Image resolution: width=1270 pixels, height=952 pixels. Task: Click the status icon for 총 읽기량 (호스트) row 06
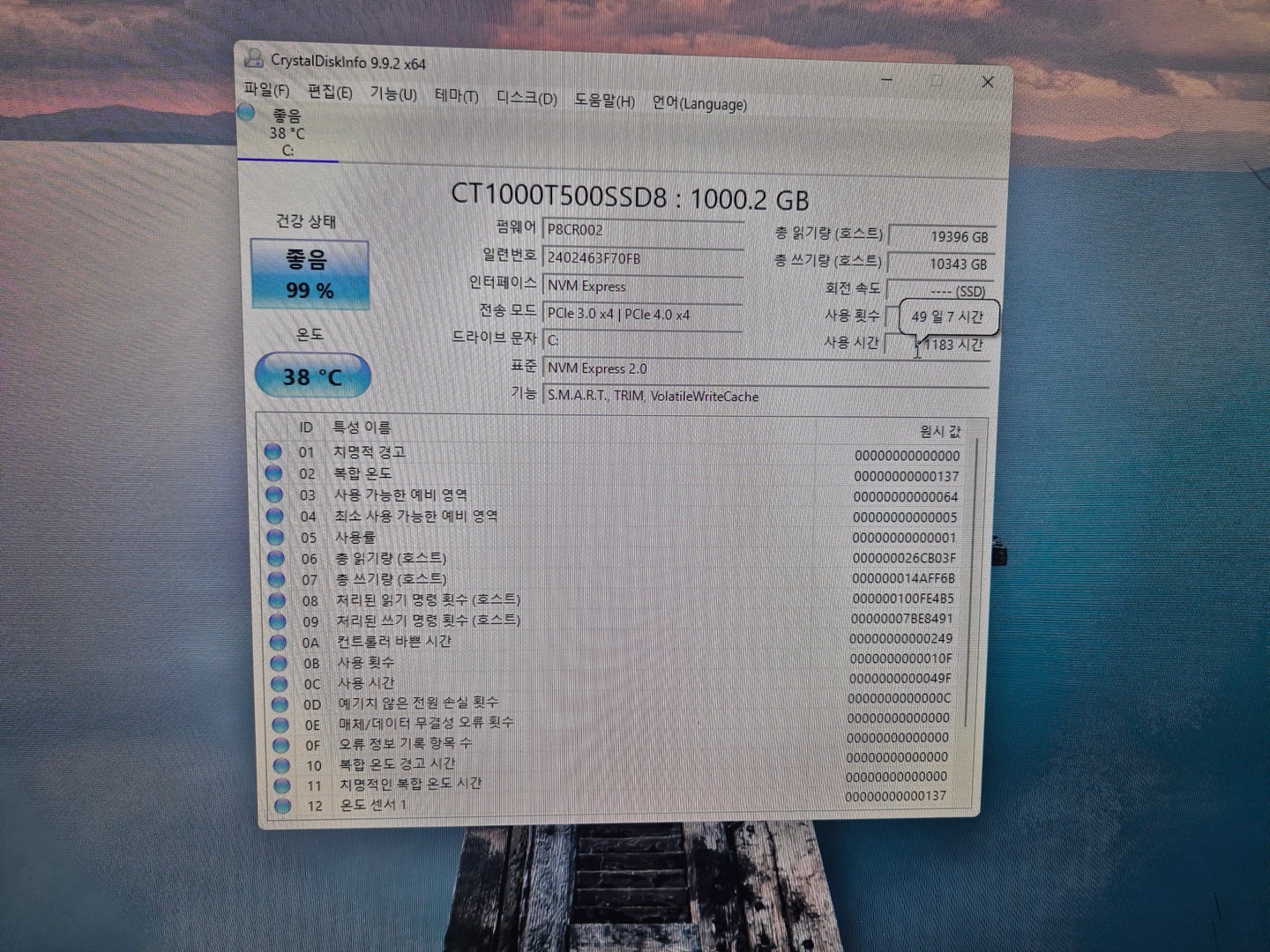(275, 558)
